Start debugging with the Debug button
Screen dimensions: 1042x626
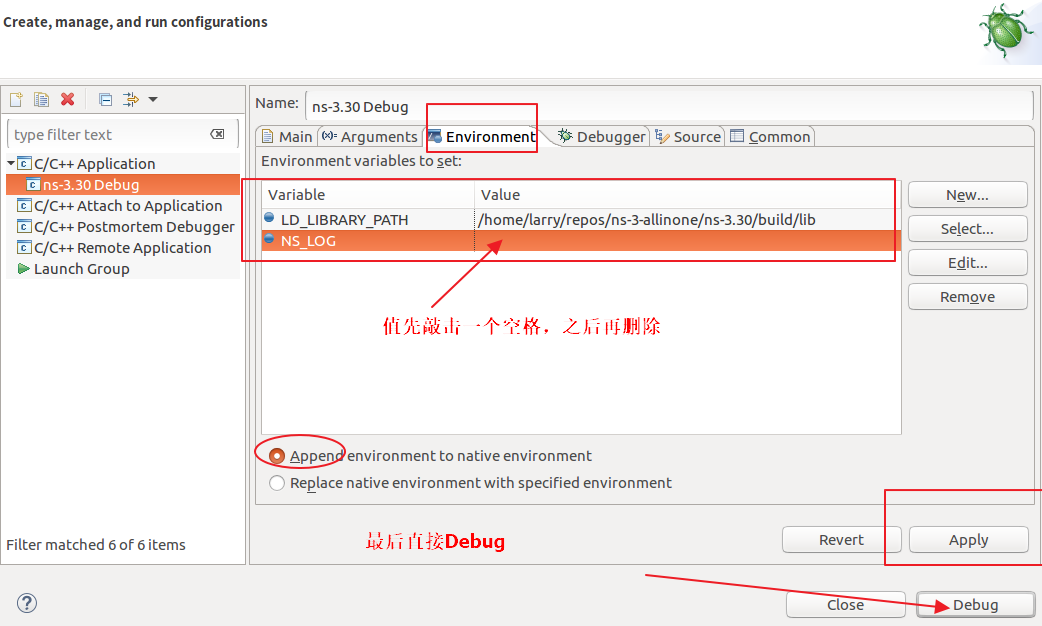pyautogui.click(x=976, y=604)
